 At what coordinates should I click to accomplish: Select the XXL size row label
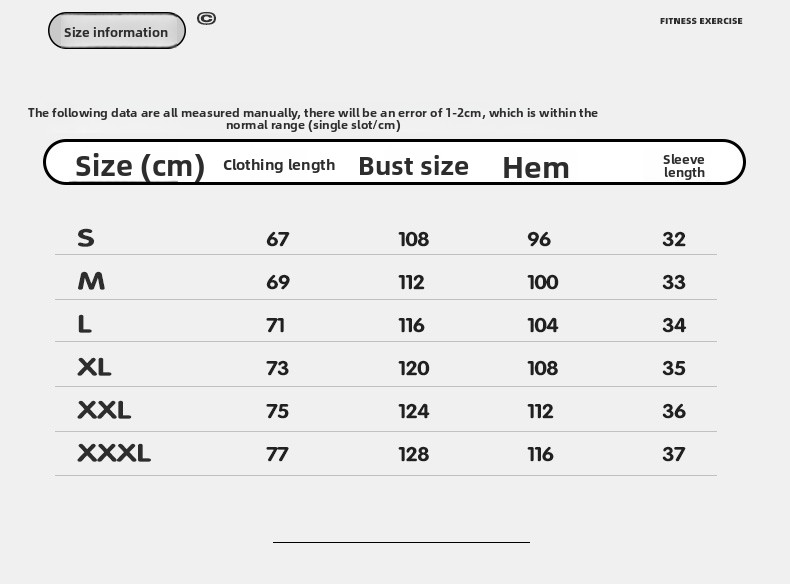104,410
